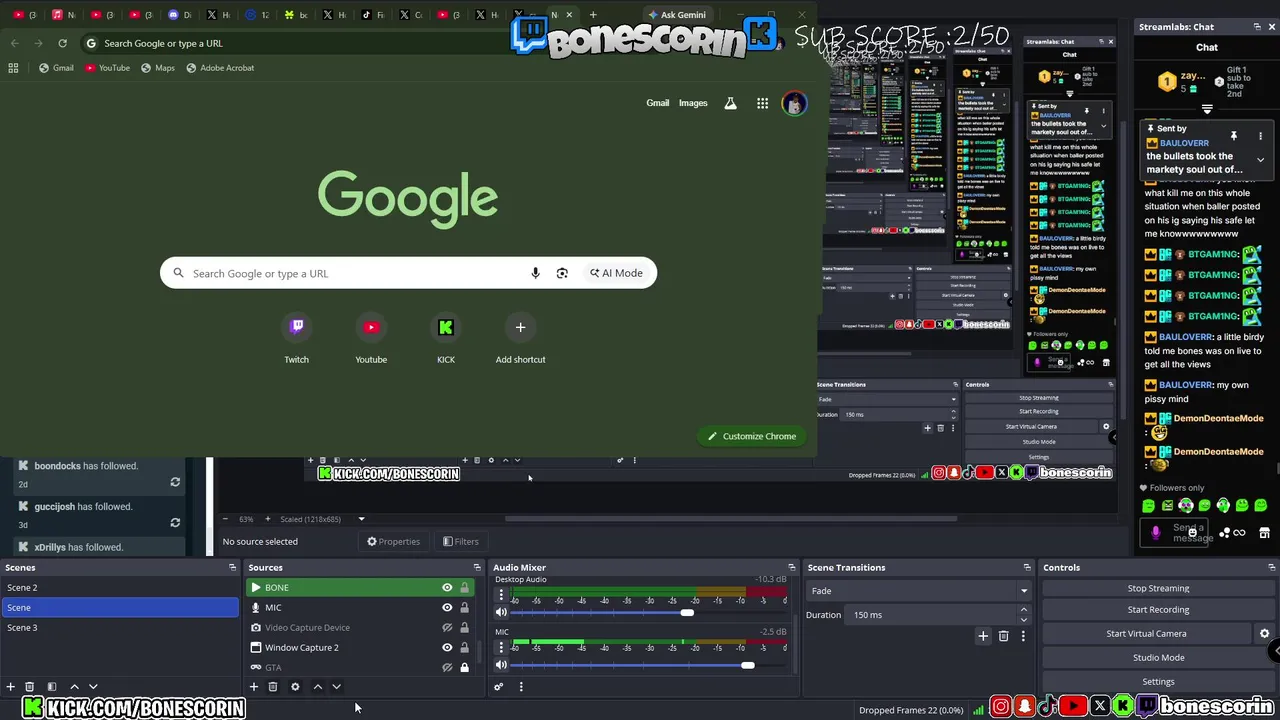Select Scene 3 in Scenes list
The width and height of the screenshot is (1280, 720).
point(120,628)
